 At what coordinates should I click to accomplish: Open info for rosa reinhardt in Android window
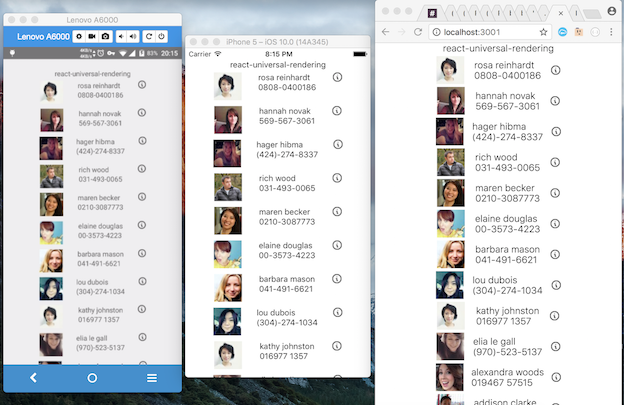(142, 84)
